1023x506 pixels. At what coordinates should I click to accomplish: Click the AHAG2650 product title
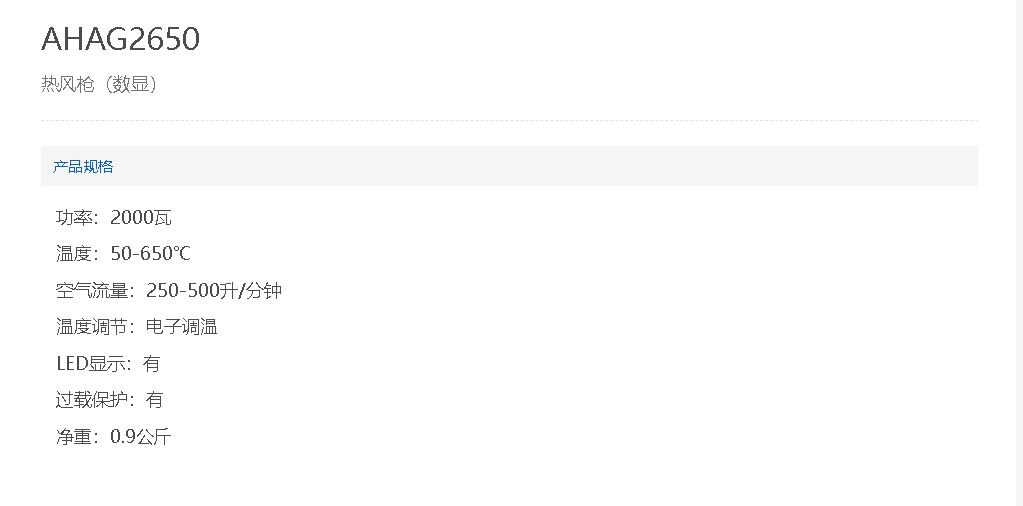point(120,39)
